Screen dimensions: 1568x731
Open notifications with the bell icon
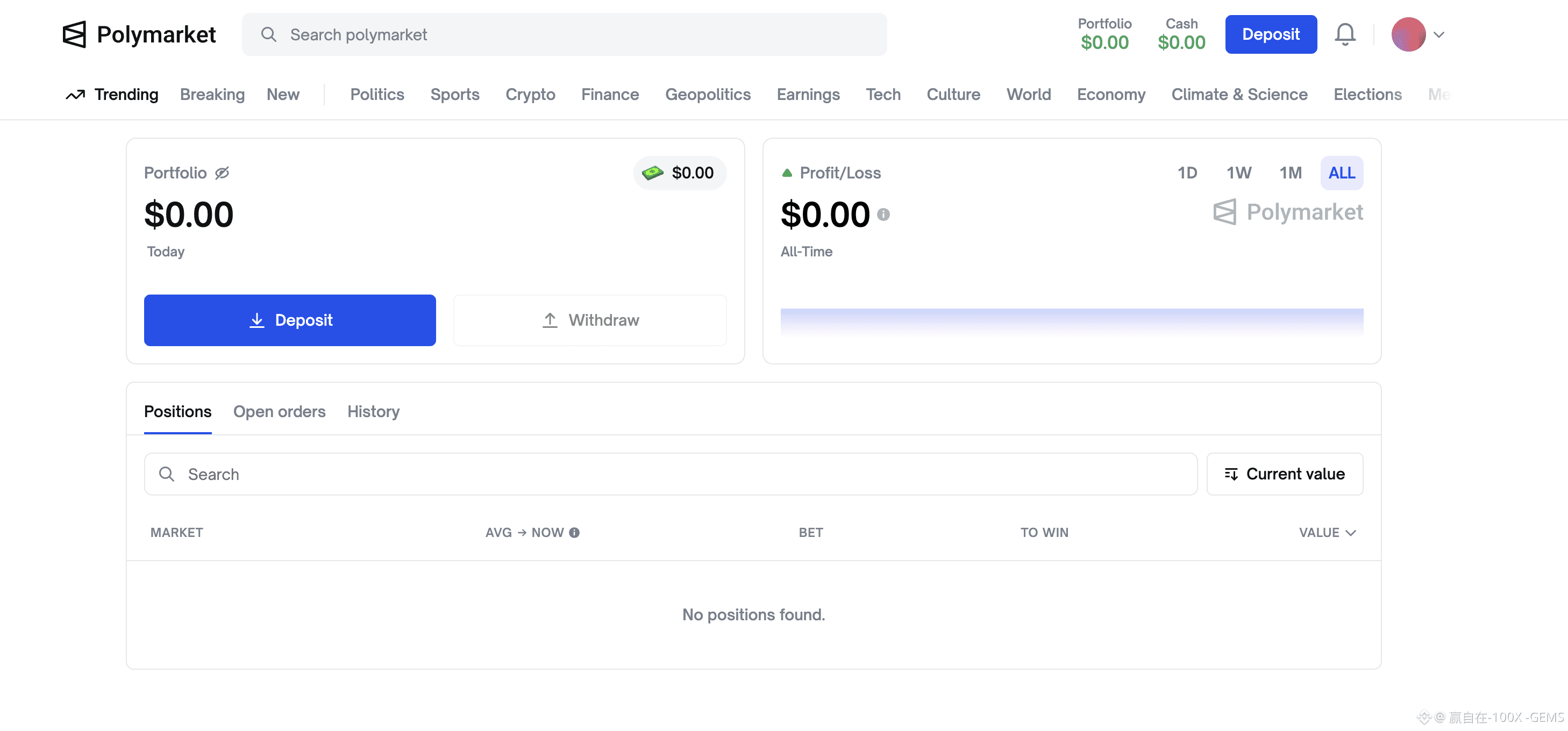(1345, 35)
